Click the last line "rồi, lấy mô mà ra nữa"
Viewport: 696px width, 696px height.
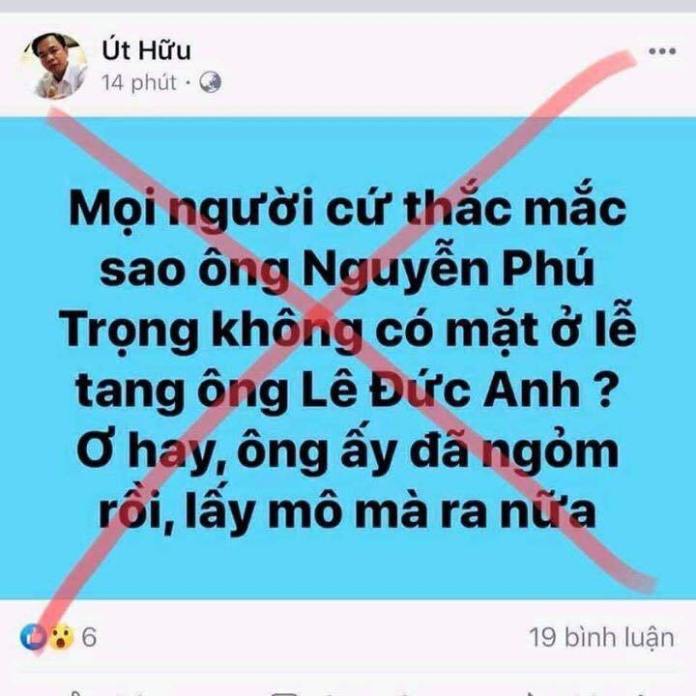[x=347, y=512]
